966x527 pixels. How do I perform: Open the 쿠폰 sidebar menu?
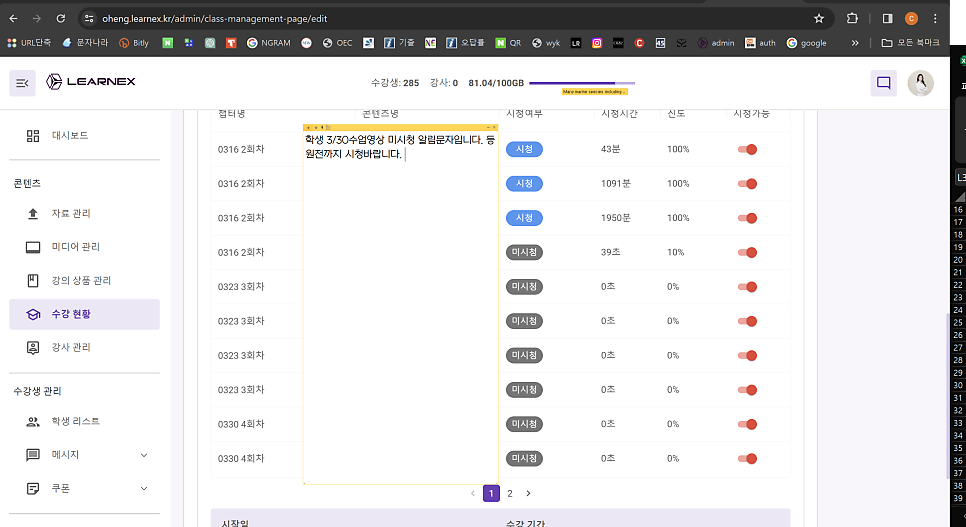tap(84, 488)
